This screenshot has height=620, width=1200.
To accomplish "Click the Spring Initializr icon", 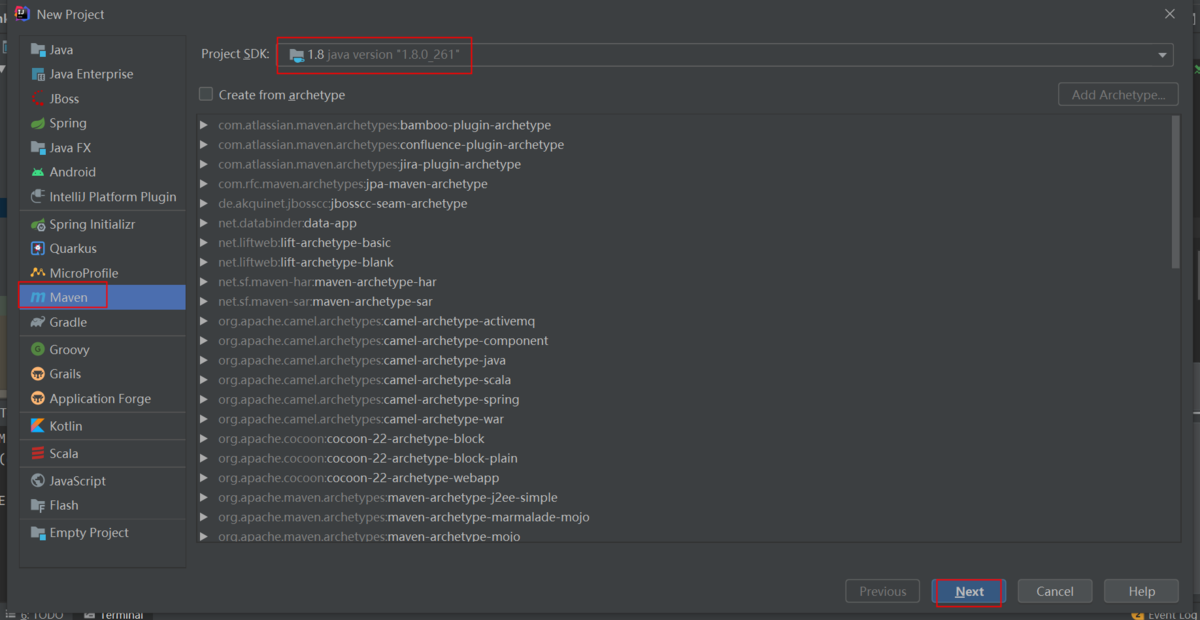I will pos(38,224).
